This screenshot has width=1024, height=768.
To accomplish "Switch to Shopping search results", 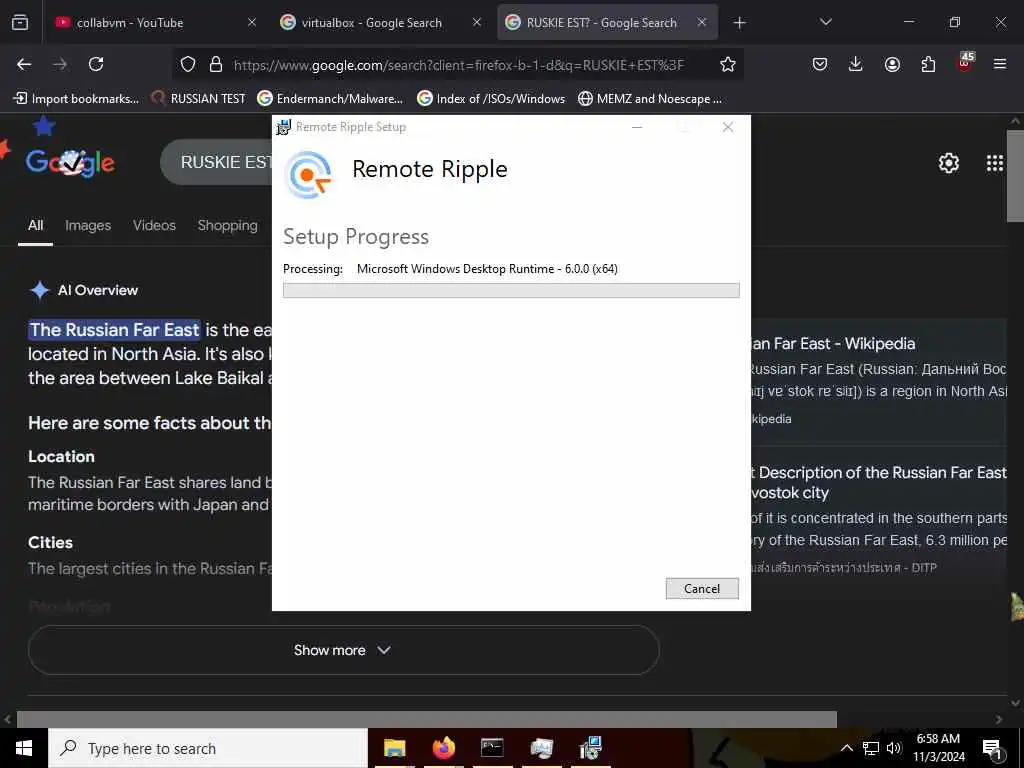I will coord(227,225).
